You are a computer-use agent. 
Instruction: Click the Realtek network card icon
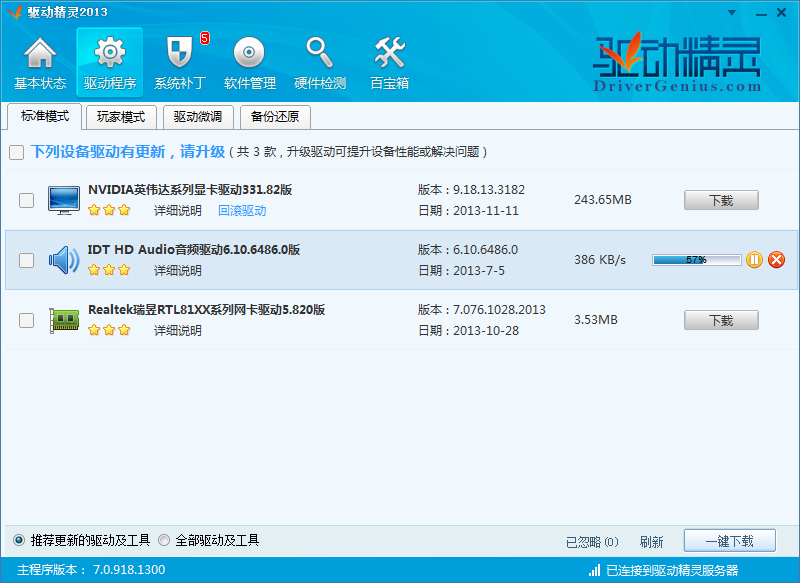click(x=64, y=320)
